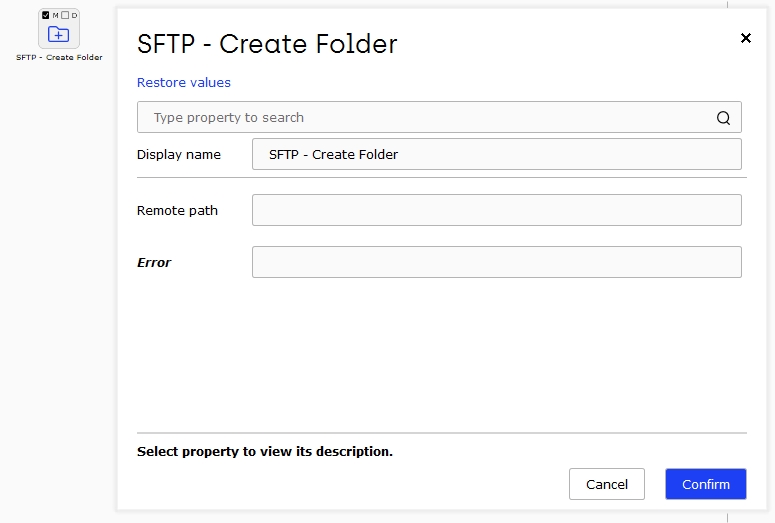Click the Remote path input box

(x=497, y=210)
